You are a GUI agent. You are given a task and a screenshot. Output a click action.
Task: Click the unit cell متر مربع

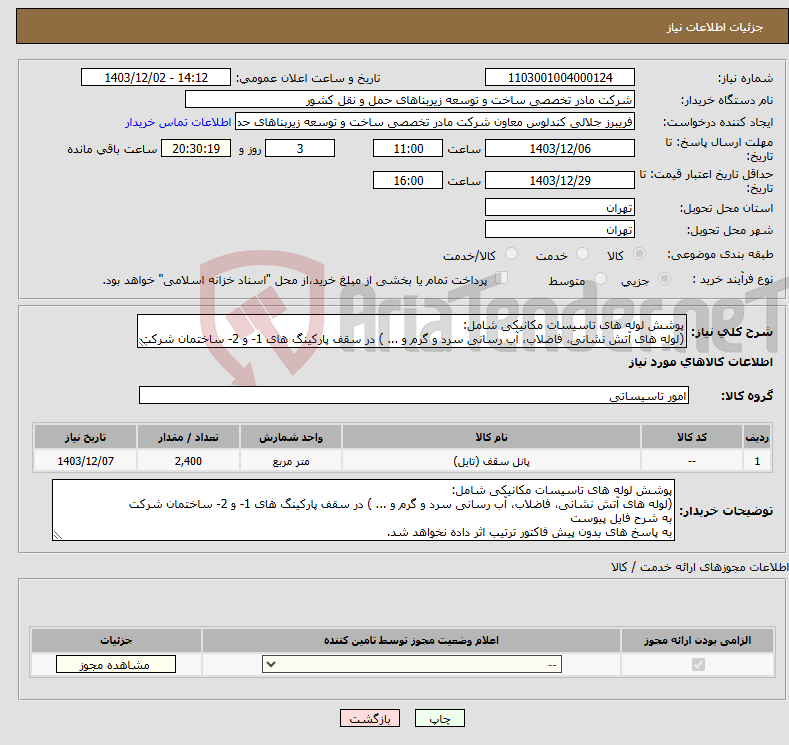[x=291, y=461]
